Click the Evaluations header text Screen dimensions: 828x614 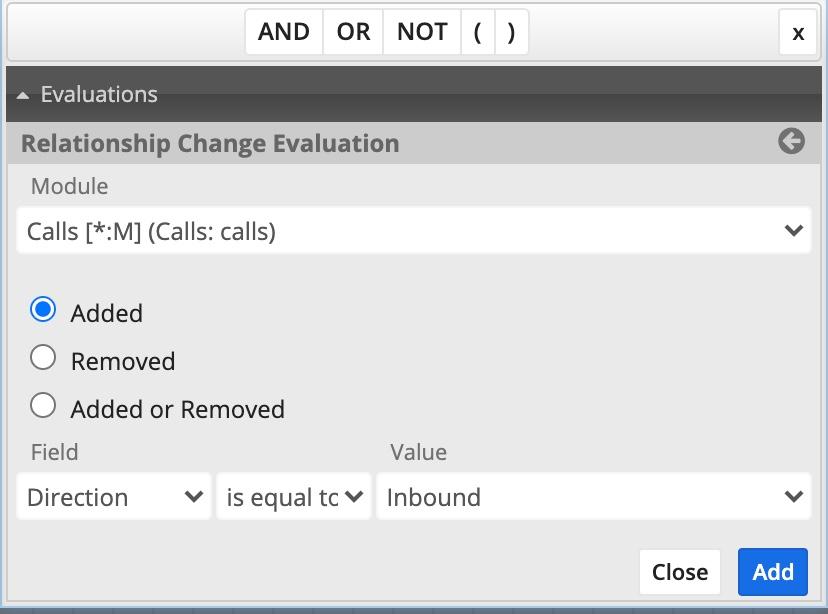(99, 95)
